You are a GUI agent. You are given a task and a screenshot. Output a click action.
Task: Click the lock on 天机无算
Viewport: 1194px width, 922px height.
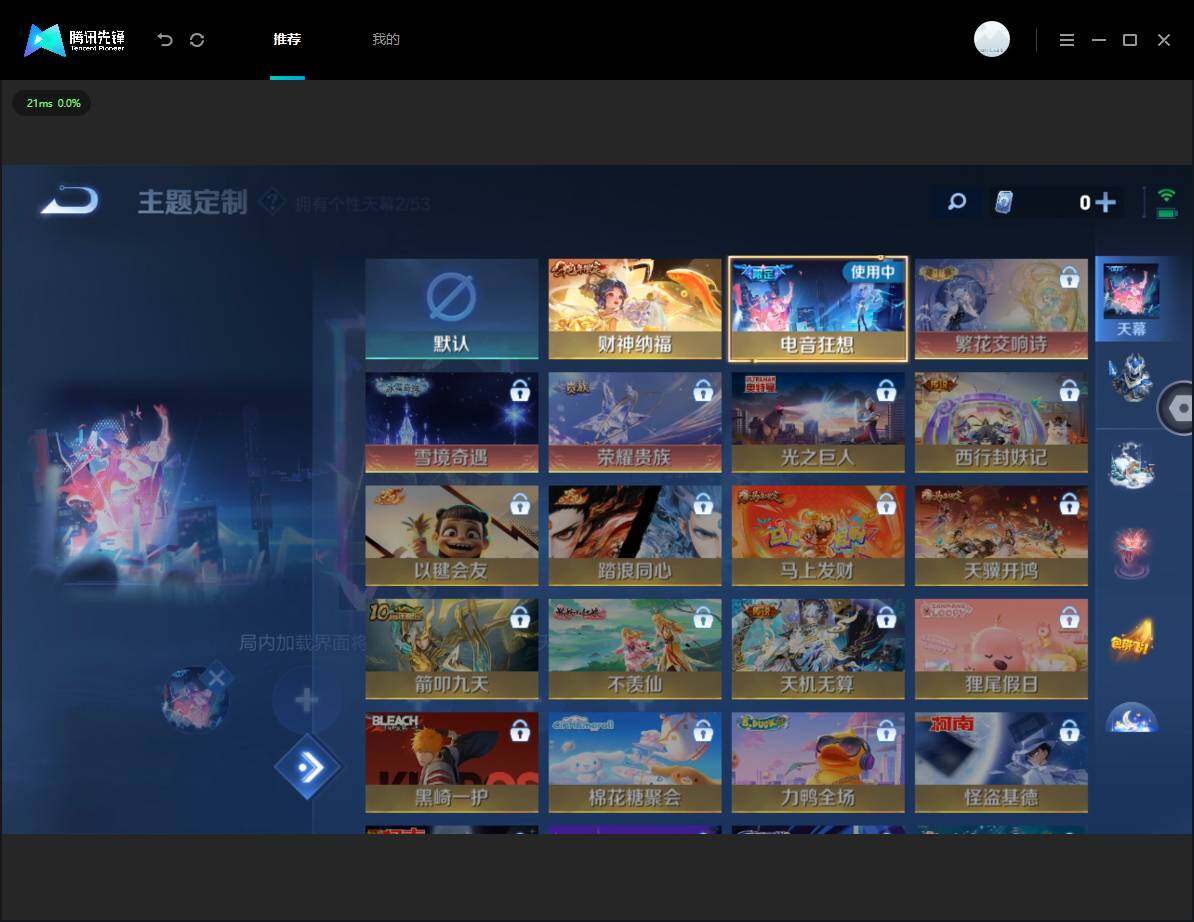886,617
